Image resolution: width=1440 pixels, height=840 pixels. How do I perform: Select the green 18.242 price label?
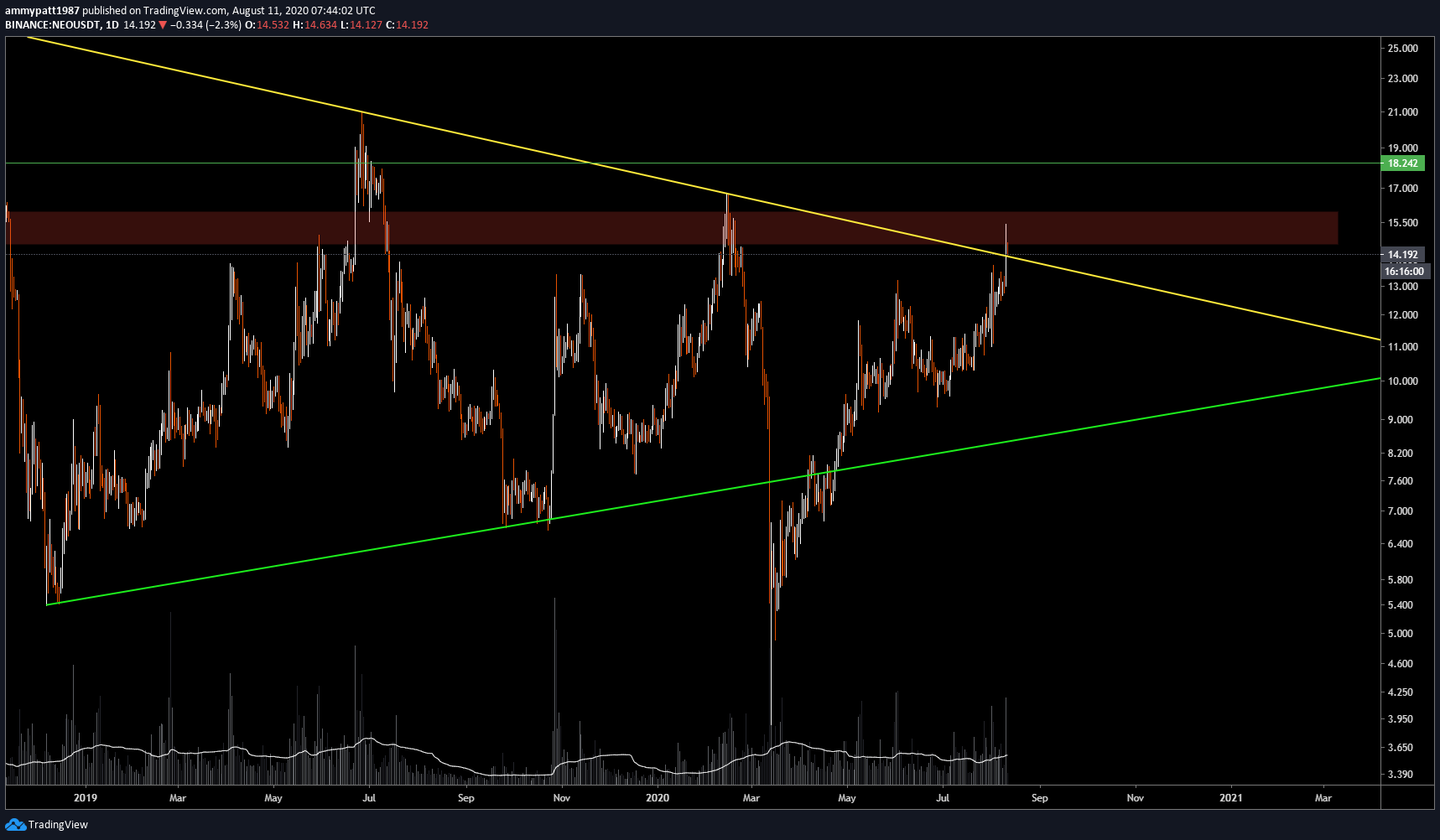[1402, 163]
